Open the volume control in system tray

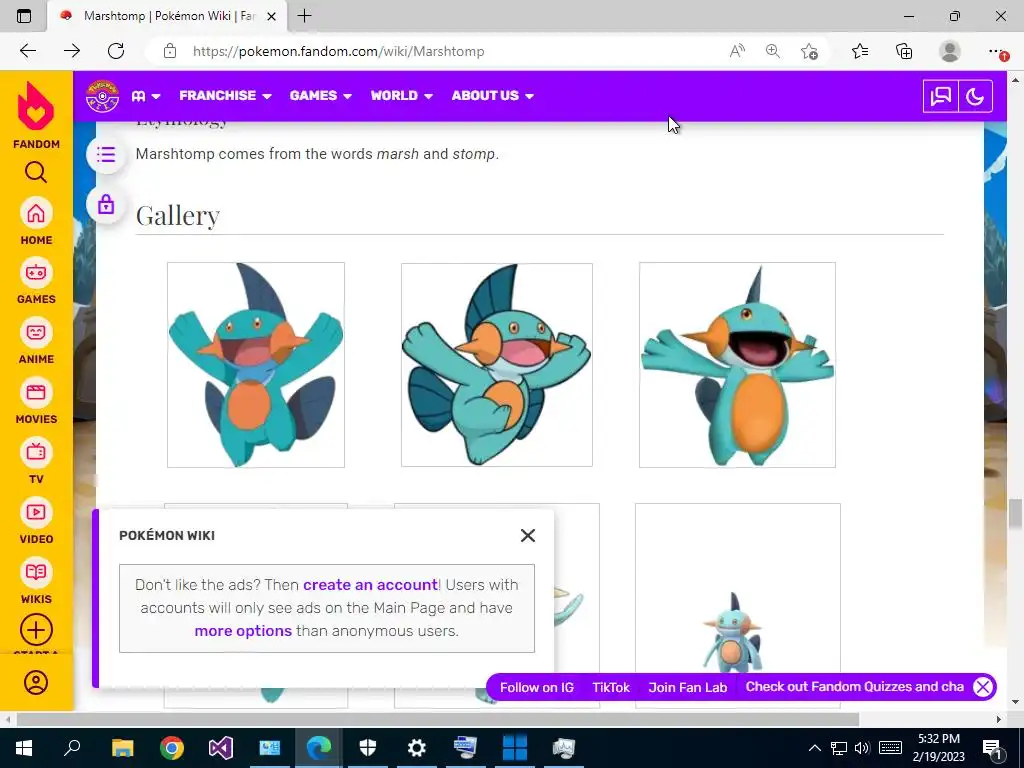pyautogui.click(x=862, y=748)
